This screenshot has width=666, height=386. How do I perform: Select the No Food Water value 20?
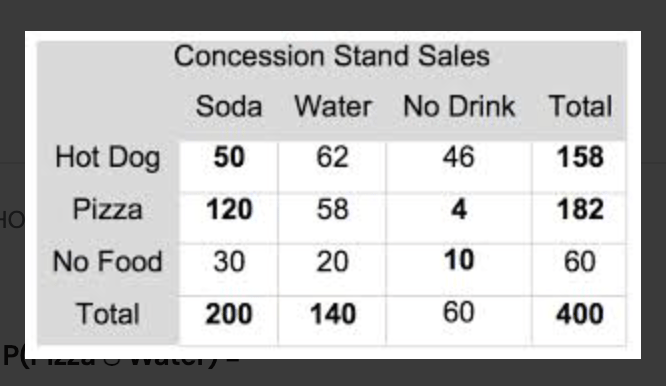point(333,261)
